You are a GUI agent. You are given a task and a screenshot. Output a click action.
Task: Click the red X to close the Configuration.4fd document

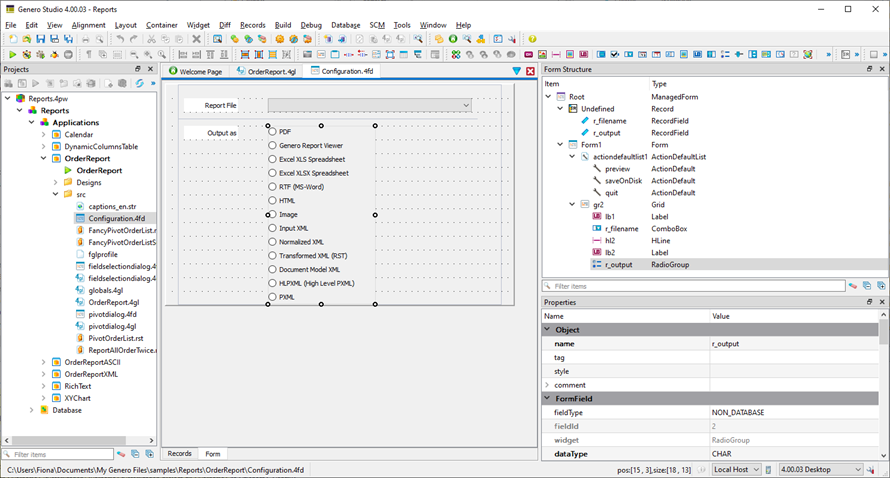[x=530, y=71]
